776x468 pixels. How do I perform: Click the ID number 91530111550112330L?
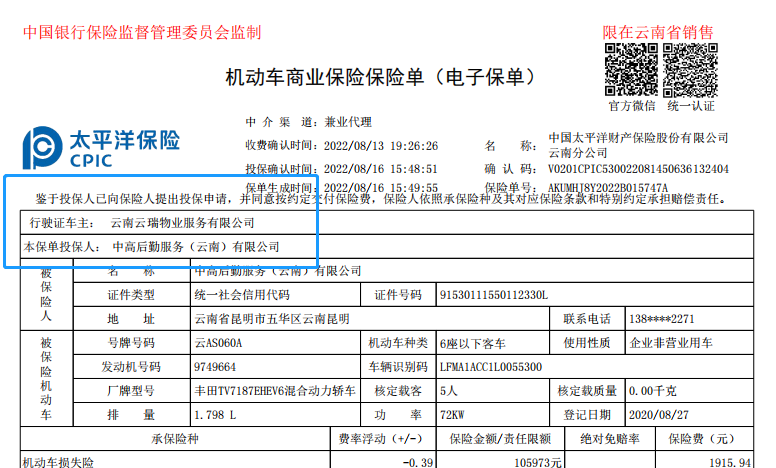tap(494, 294)
